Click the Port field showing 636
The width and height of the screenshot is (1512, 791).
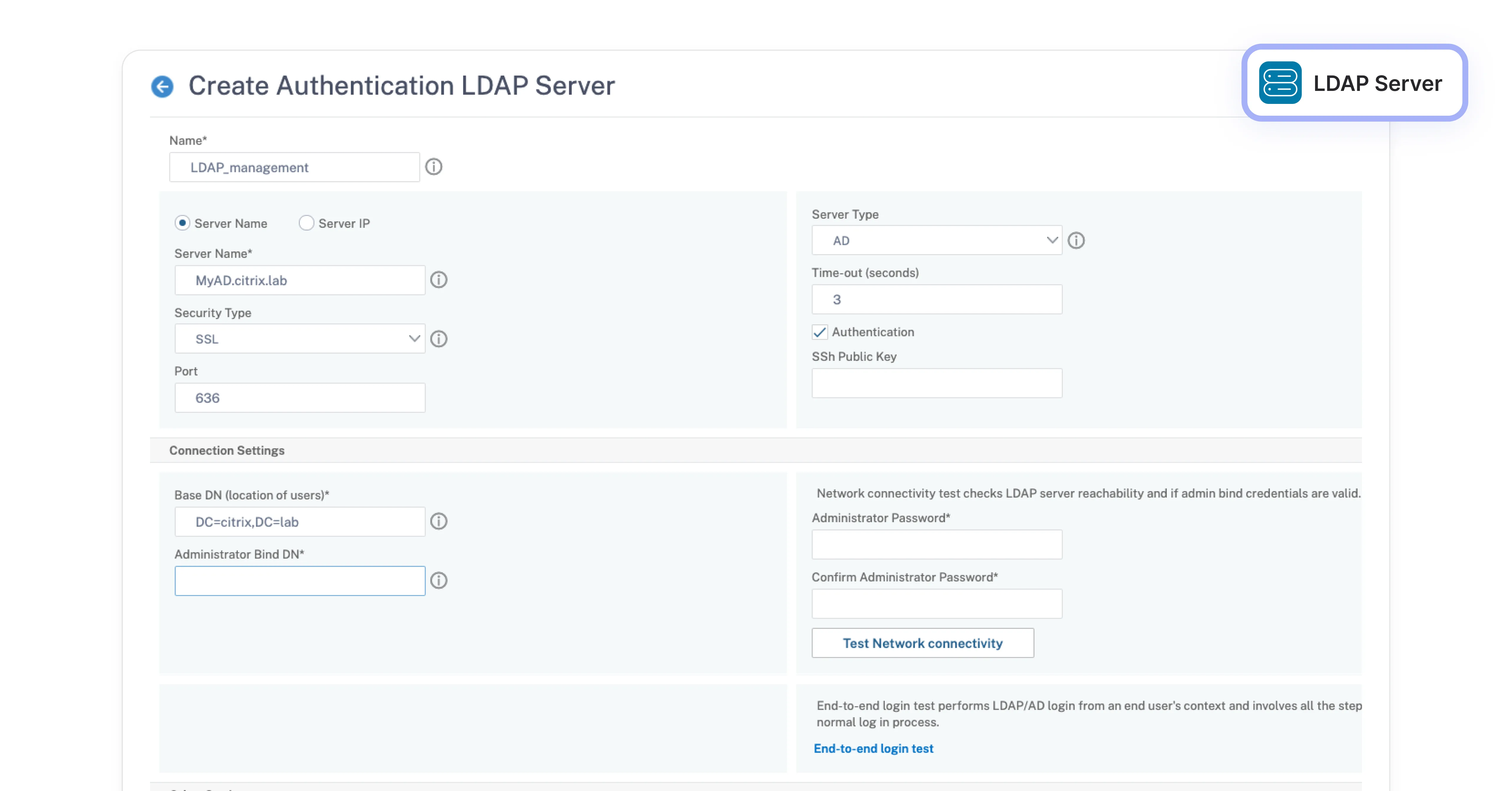tap(300, 398)
